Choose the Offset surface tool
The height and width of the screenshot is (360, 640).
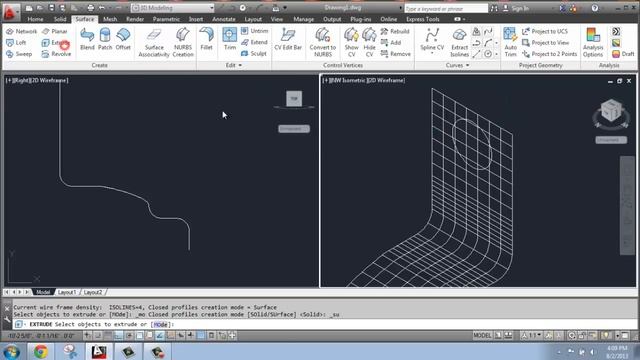point(123,39)
